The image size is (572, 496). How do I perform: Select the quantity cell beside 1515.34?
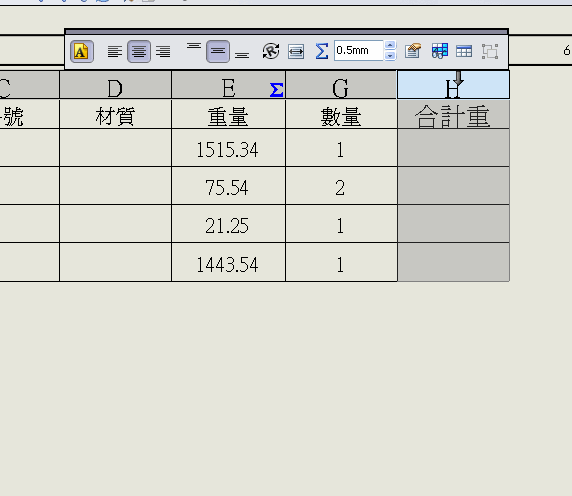[341, 148]
